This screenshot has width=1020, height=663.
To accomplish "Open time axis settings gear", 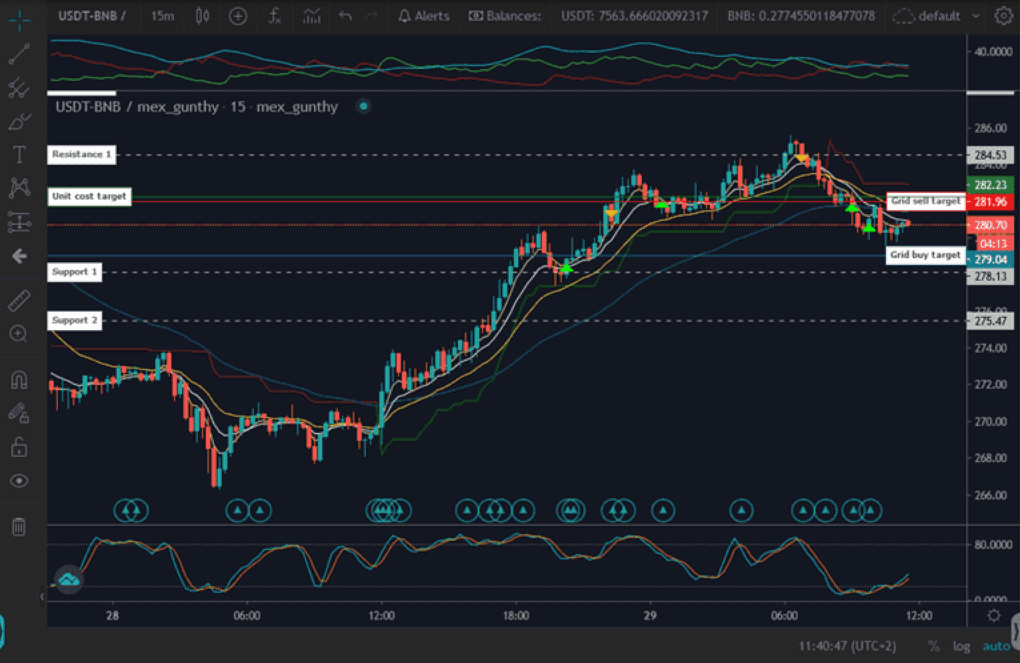I will coord(993,616).
